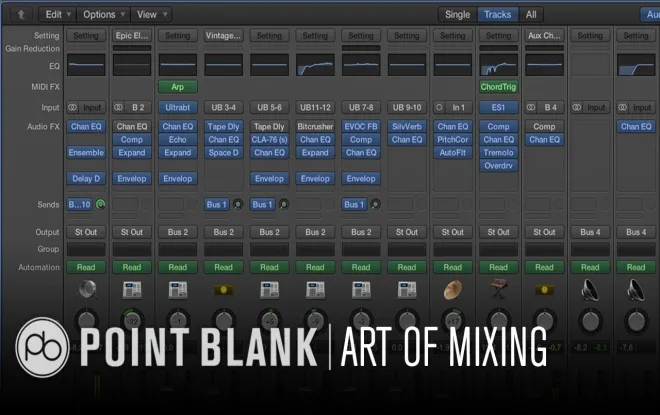Open the EQ thumbnail on the Vintage... channel

(224, 65)
